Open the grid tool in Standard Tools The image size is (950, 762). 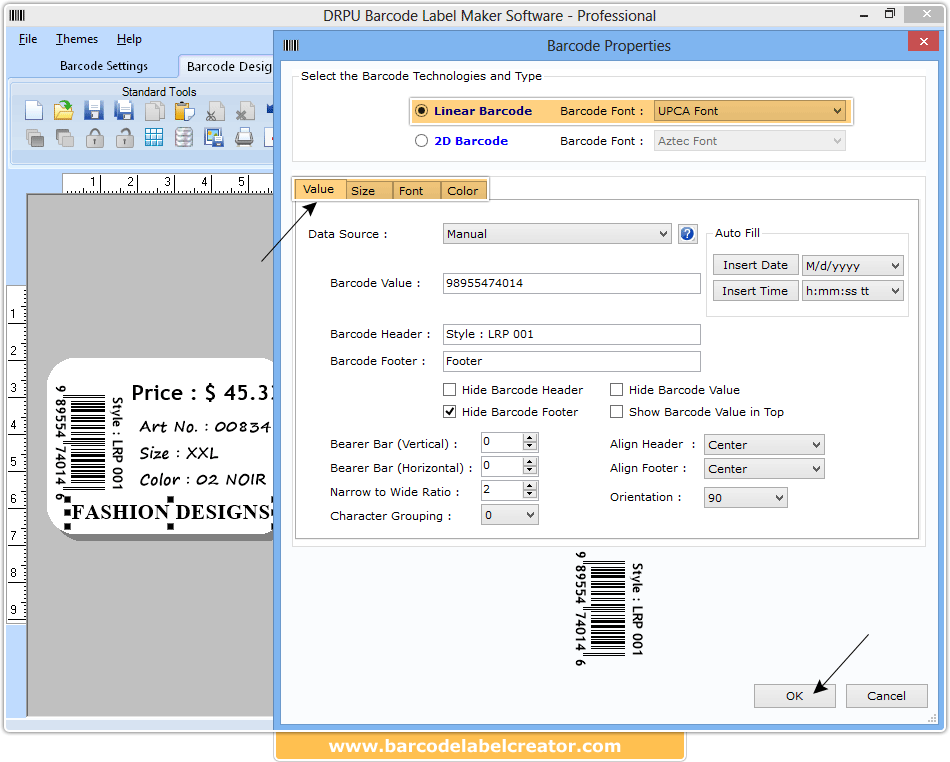(x=154, y=136)
